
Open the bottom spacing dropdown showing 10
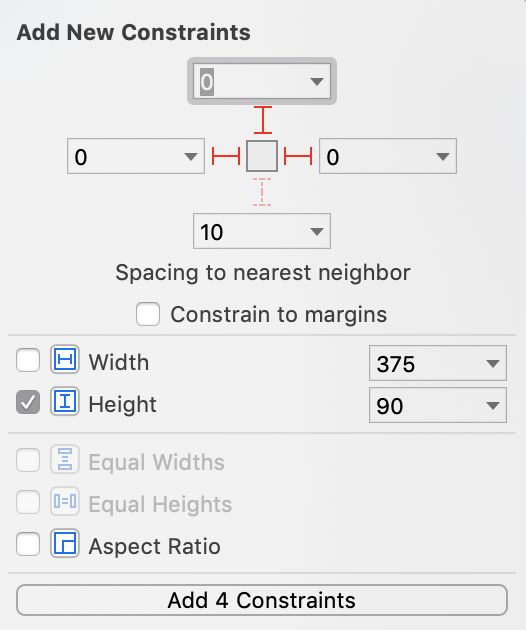coord(317,231)
